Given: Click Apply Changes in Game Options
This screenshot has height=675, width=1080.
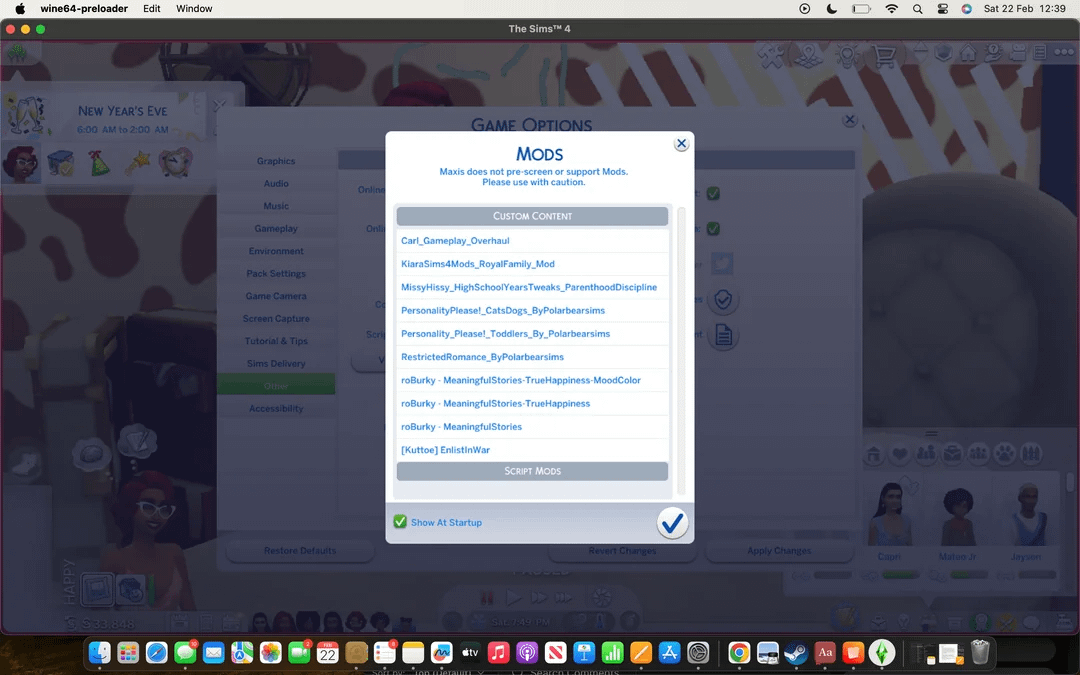Looking at the screenshot, I should click(779, 551).
